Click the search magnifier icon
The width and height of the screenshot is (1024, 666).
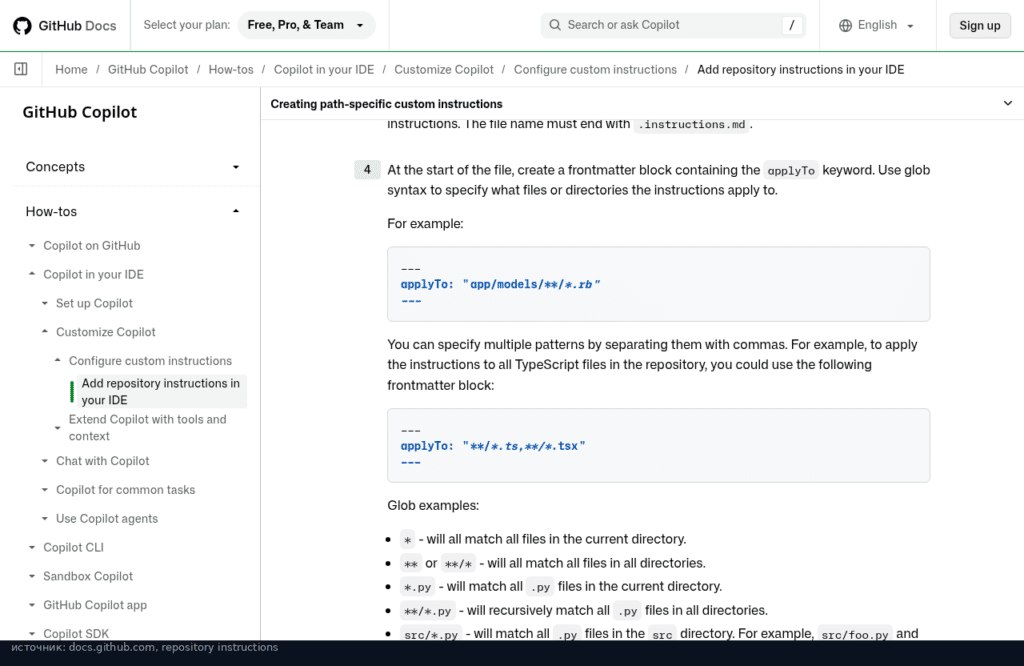point(555,25)
